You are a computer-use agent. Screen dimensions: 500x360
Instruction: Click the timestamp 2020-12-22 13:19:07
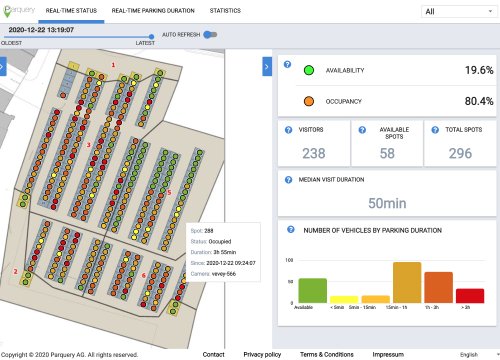[41, 30]
